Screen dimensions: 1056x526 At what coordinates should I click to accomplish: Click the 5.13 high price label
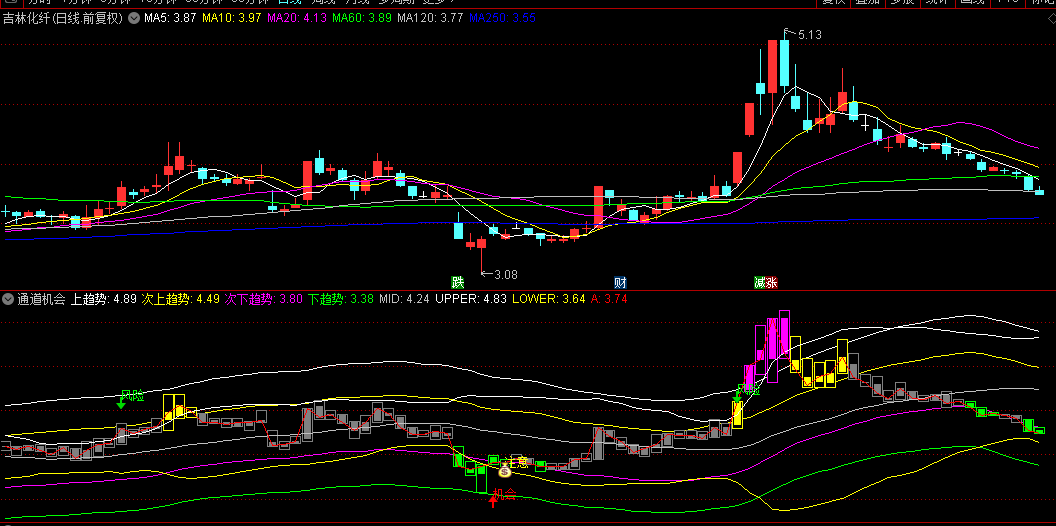[x=809, y=34]
